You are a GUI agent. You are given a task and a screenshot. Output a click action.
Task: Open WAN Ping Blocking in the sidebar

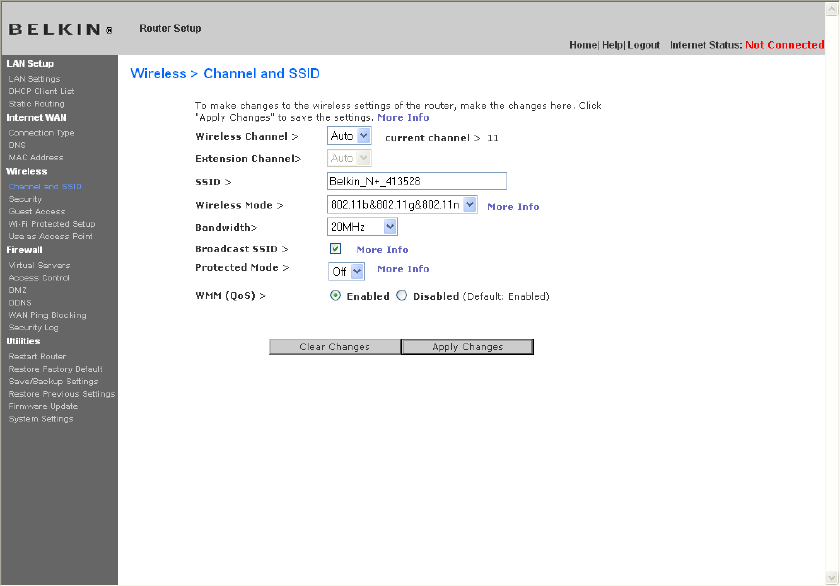click(48, 315)
